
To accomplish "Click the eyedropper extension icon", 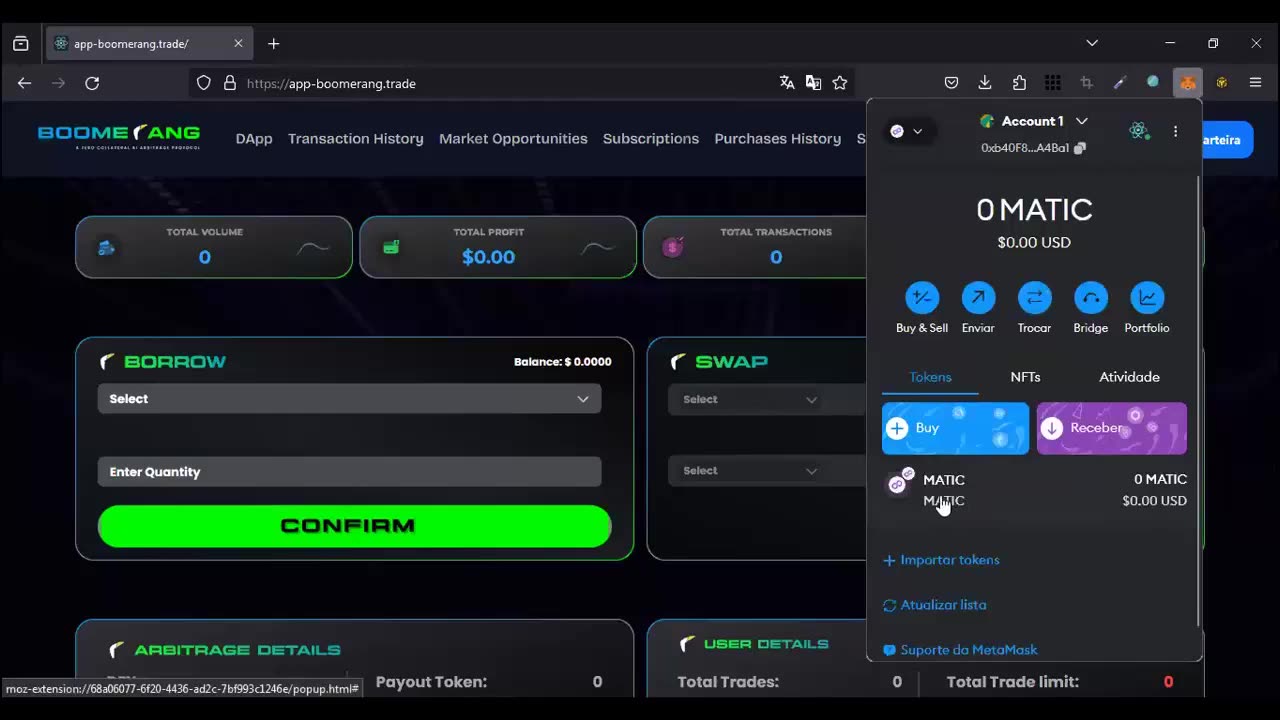I will [x=1120, y=83].
